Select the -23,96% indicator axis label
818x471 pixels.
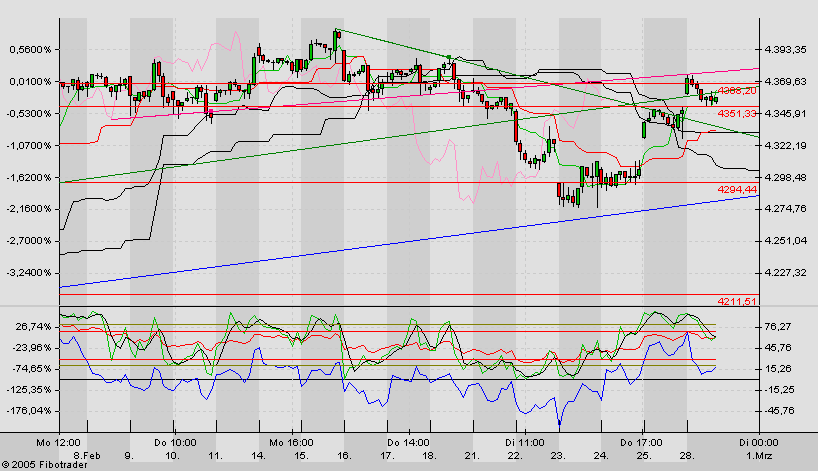tap(32, 348)
